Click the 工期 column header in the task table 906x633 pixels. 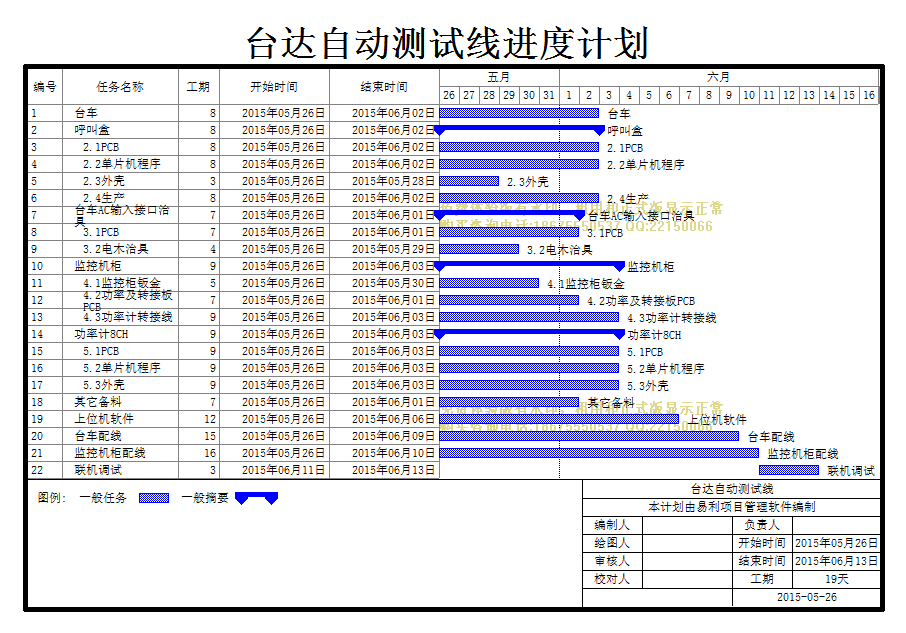[x=198, y=87]
